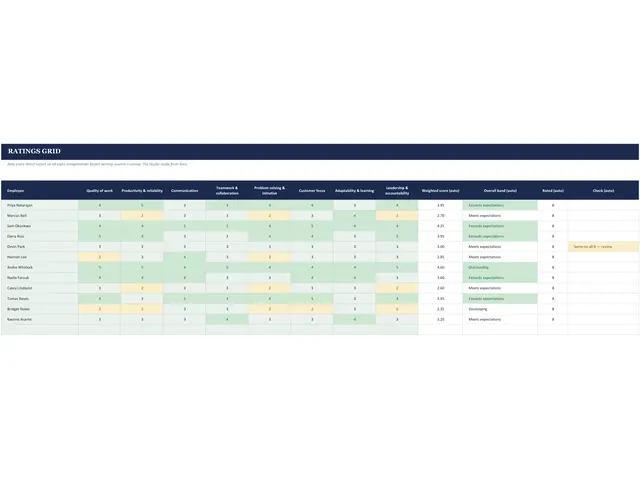The height and width of the screenshot is (480, 640).
Task: Click Tomas Reyes's Exceeds expectations band cell
Action: pos(500,299)
